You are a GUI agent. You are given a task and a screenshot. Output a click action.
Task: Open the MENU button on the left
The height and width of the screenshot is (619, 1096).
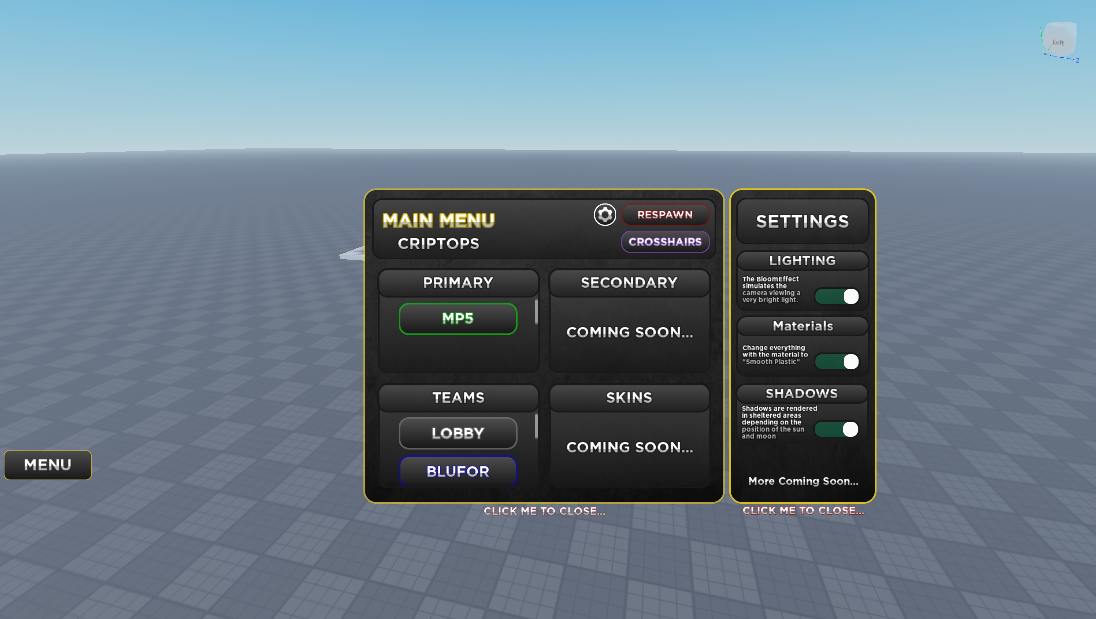click(48, 465)
